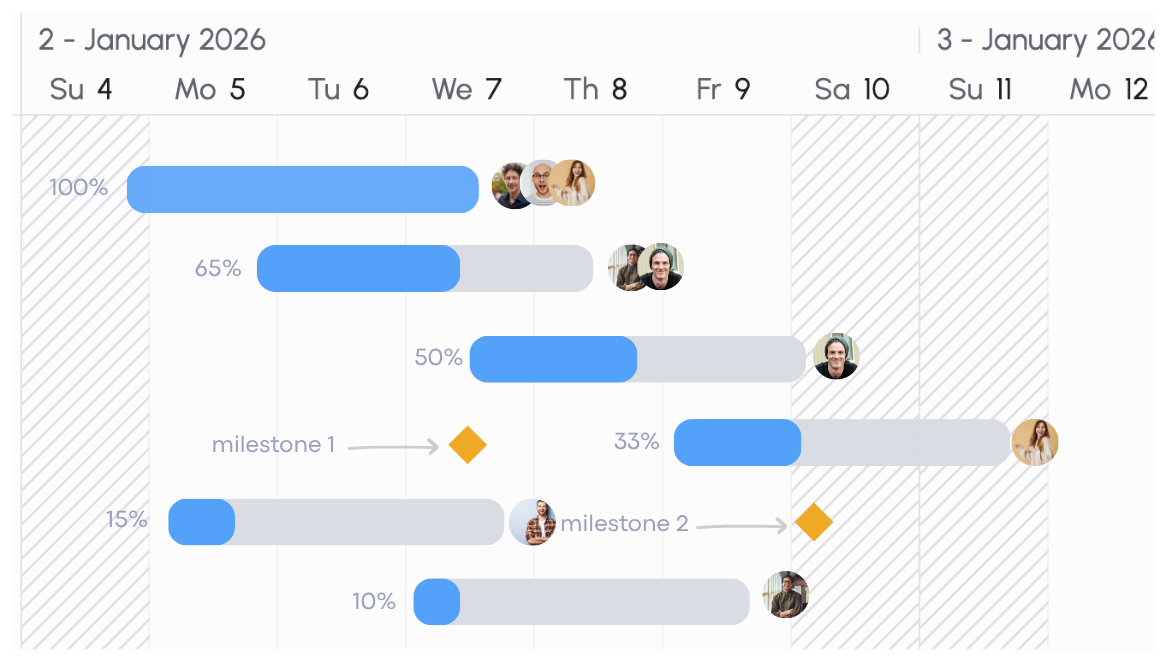
Task: Click the bald man avatar on 100% task
Action: (541, 183)
